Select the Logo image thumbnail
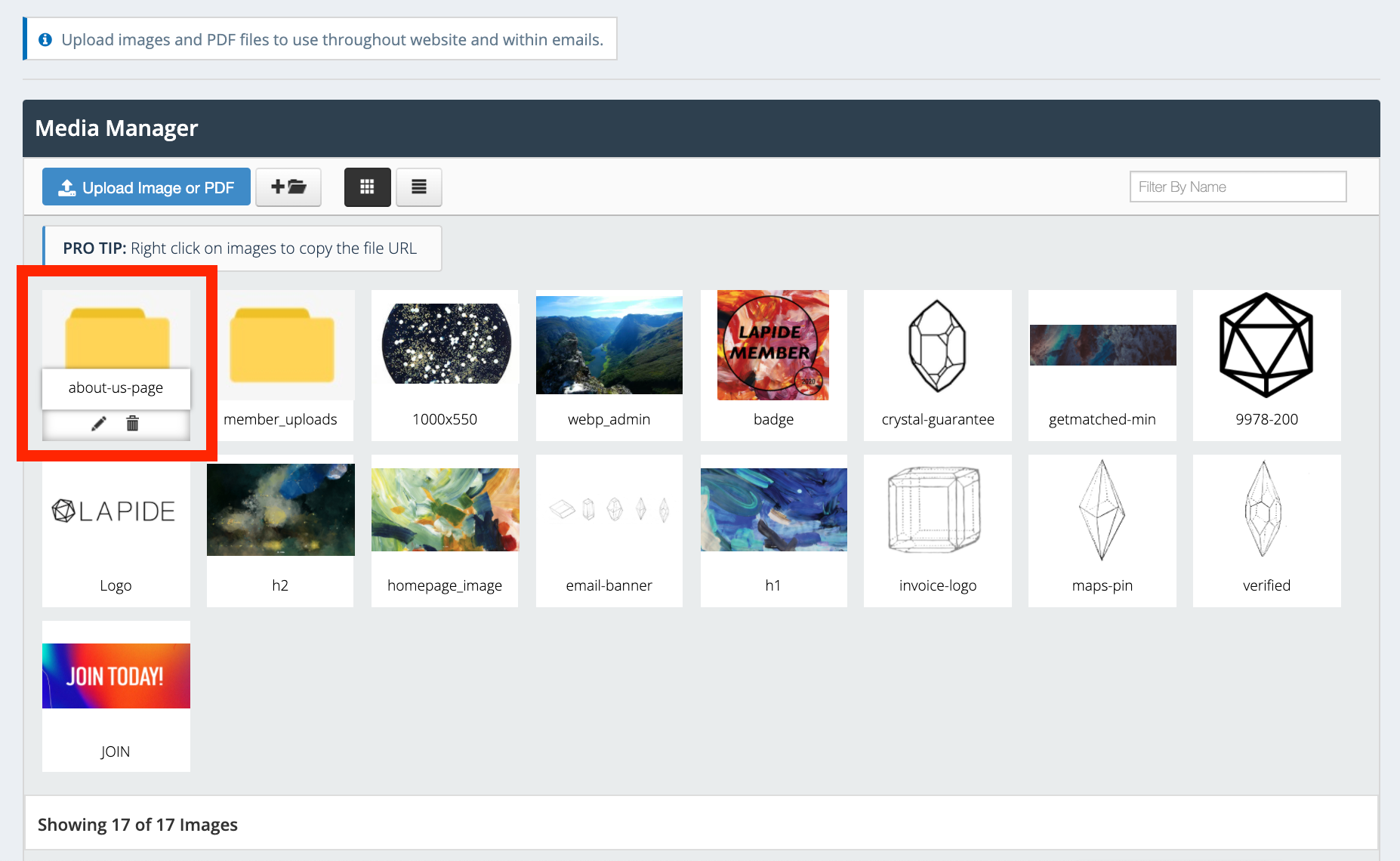This screenshot has height=861, width=1400. coord(116,510)
